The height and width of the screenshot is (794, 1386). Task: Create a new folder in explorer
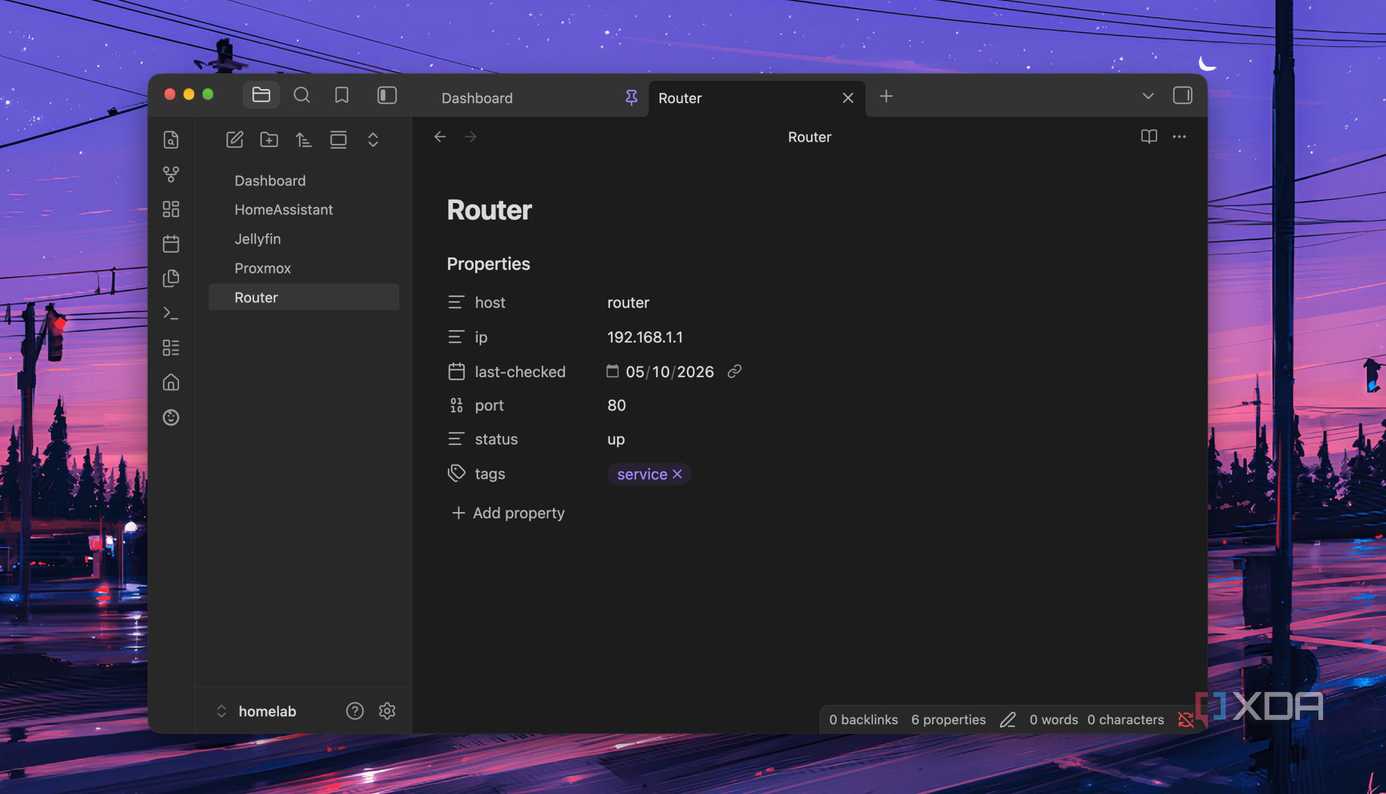269,140
